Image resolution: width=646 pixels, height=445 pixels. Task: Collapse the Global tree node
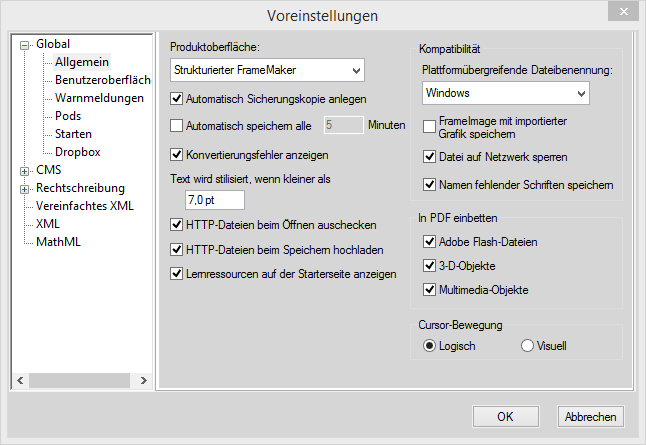point(24,44)
